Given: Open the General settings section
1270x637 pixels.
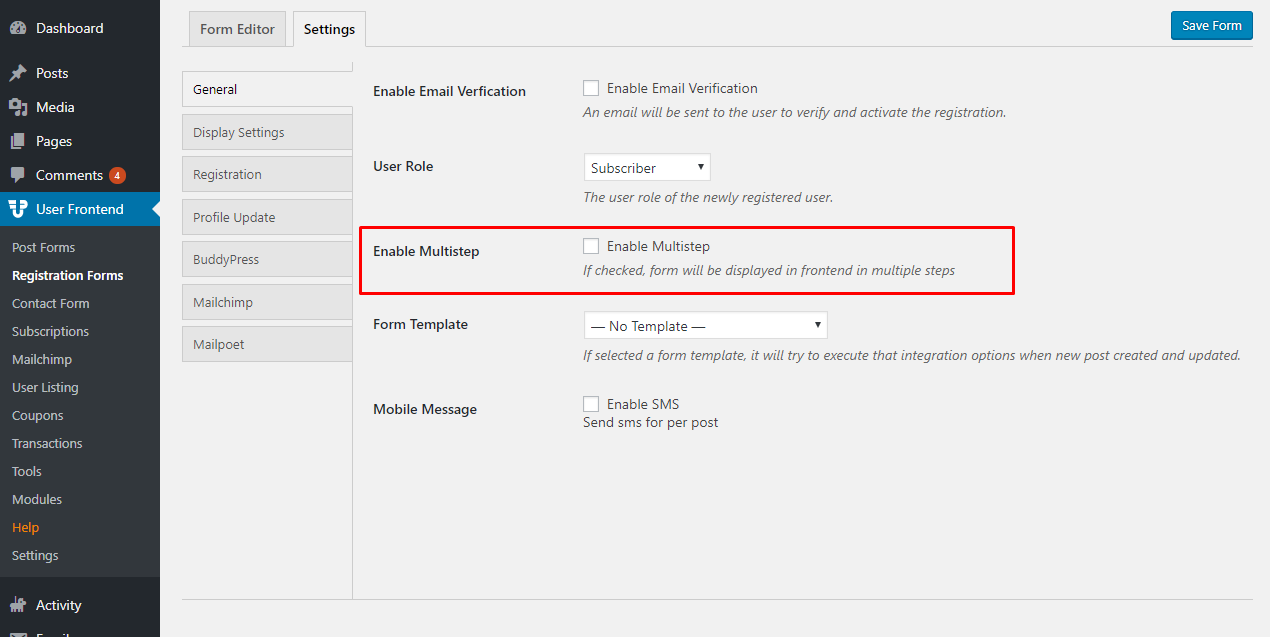Looking at the screenshot, I should coord(267,89).
